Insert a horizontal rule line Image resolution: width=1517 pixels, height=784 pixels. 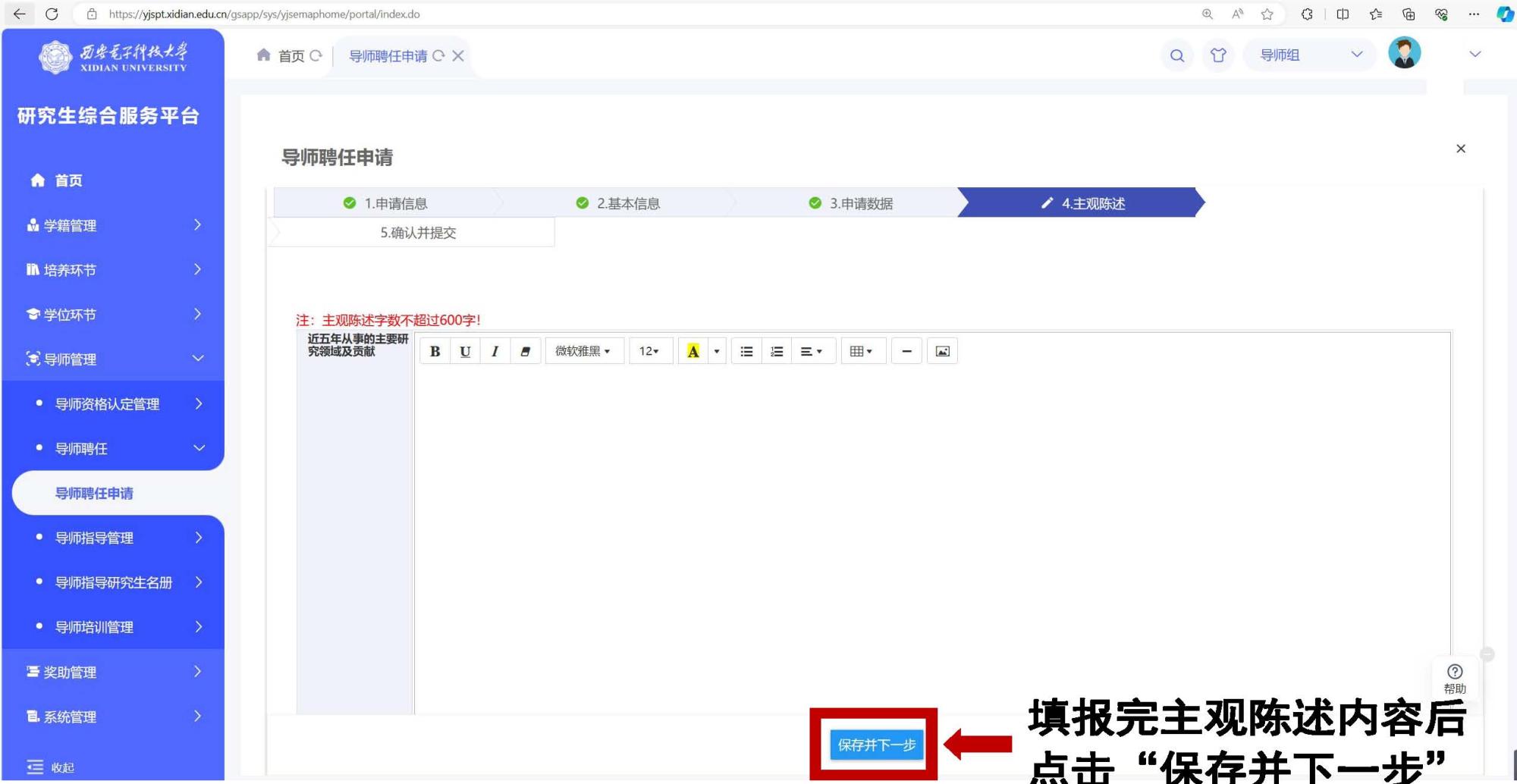906,351
